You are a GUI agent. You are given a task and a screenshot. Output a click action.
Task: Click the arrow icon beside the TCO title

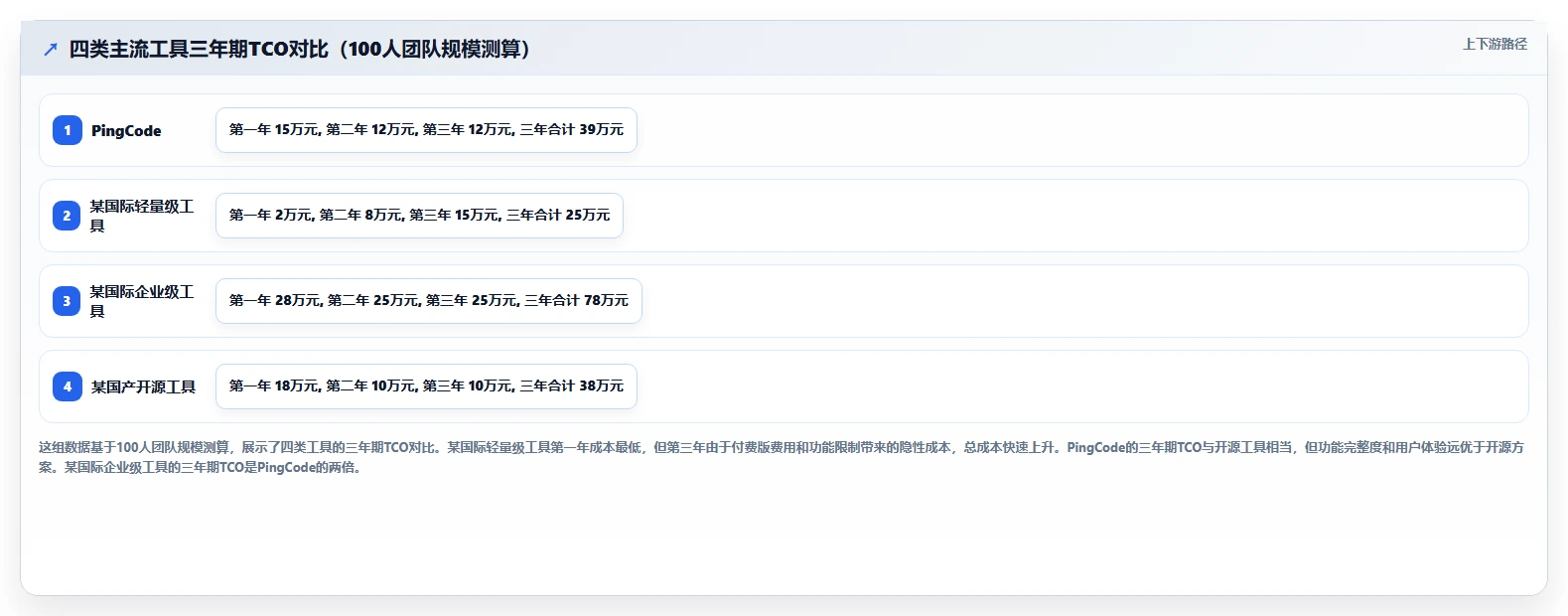point(51,49)
